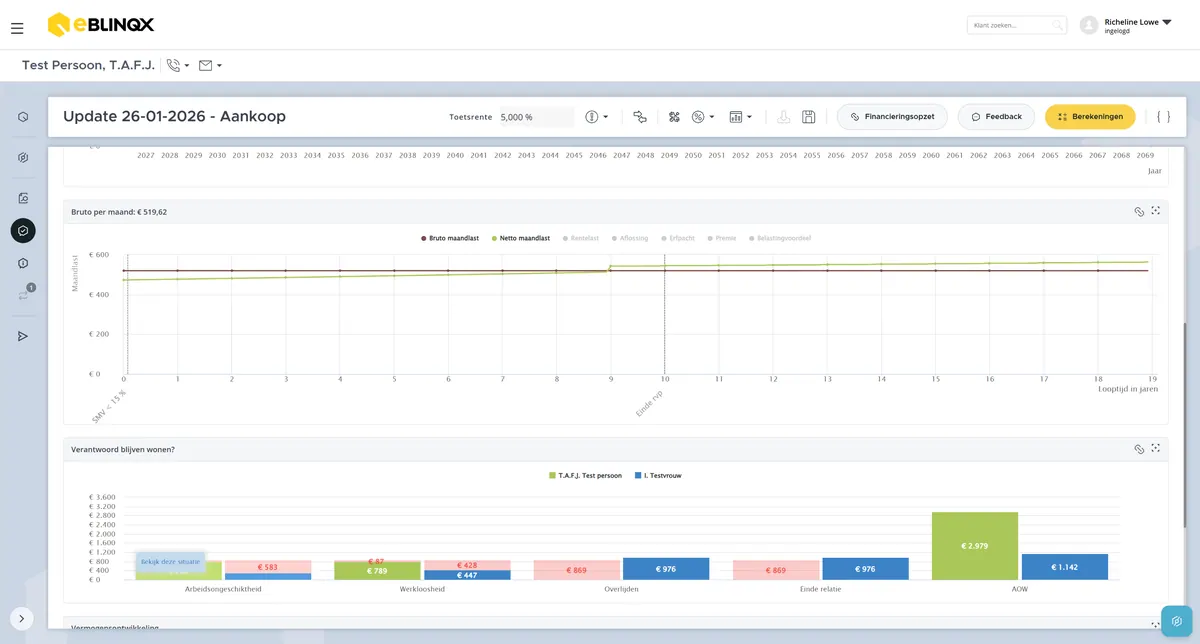
Task: Open the info circle dropdown in toolbar
Action: click(x=597, y=117)
